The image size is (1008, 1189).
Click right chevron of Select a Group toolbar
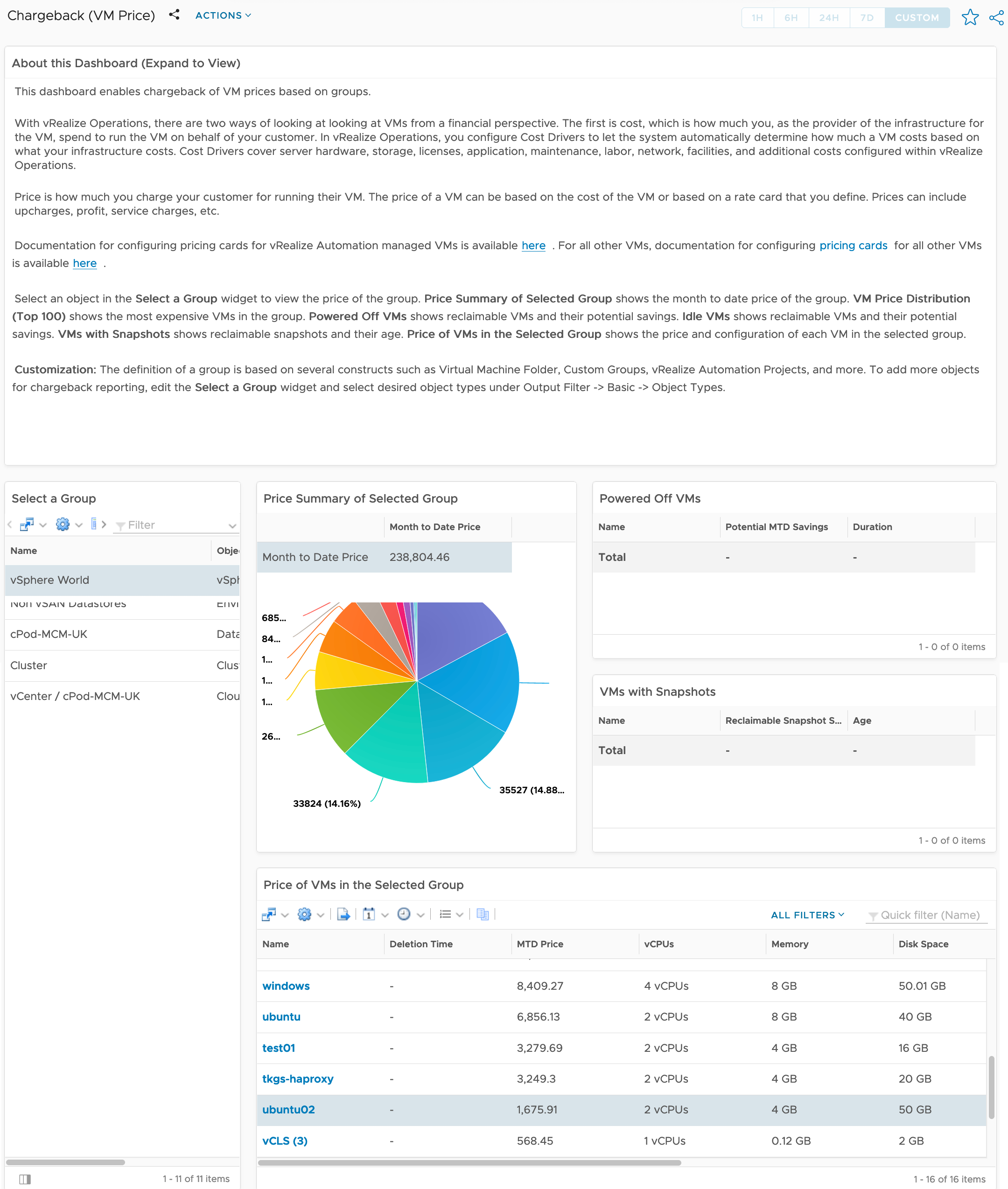click(104, 524)
